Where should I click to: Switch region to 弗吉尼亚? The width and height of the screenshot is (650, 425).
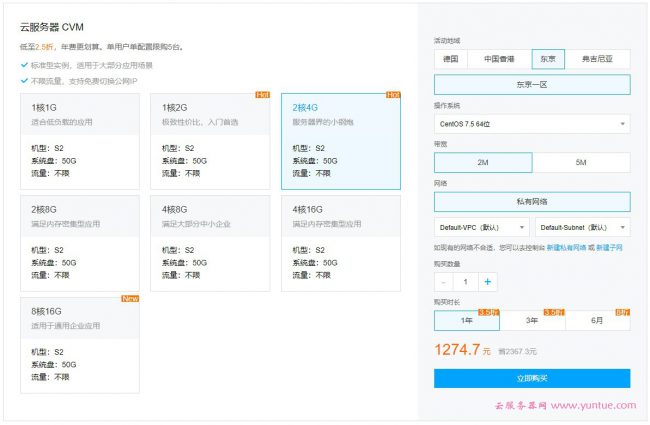598,59
